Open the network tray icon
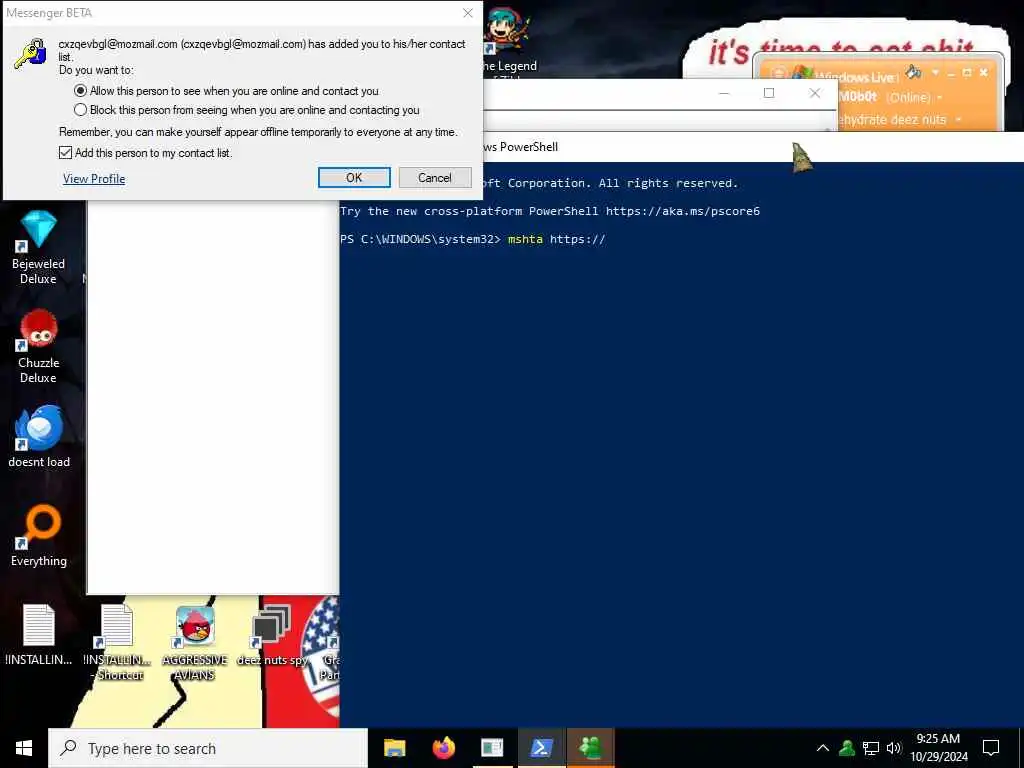 click(x=871, y=748)
